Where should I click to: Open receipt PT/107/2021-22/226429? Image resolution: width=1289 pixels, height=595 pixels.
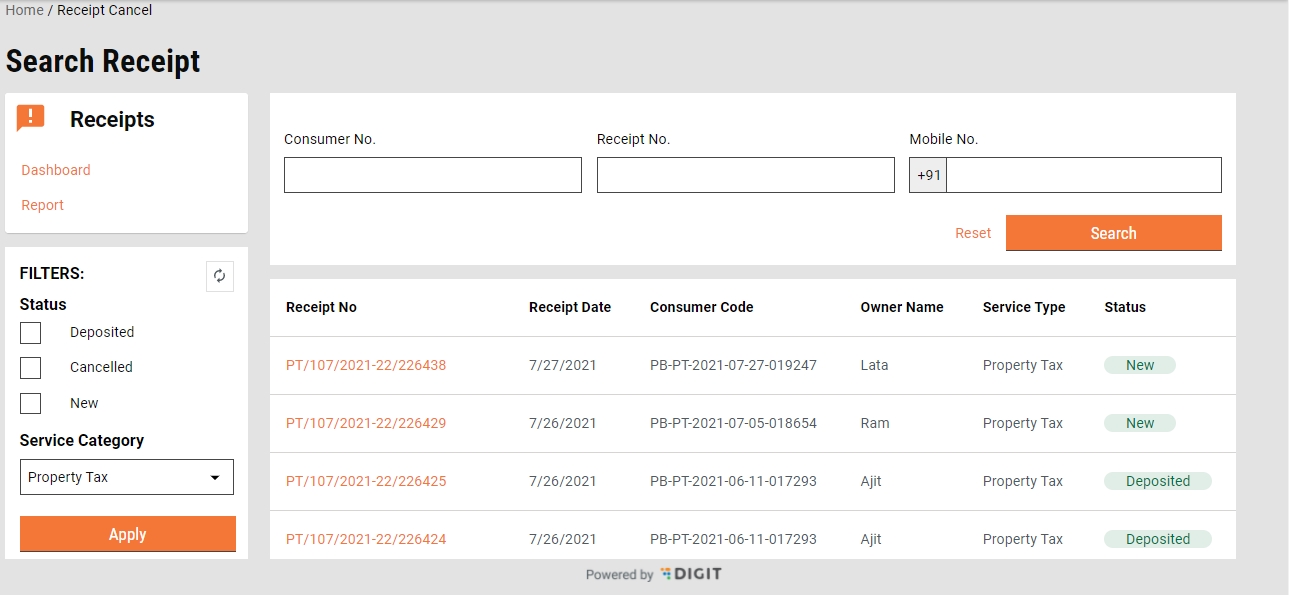pos(366,423)
